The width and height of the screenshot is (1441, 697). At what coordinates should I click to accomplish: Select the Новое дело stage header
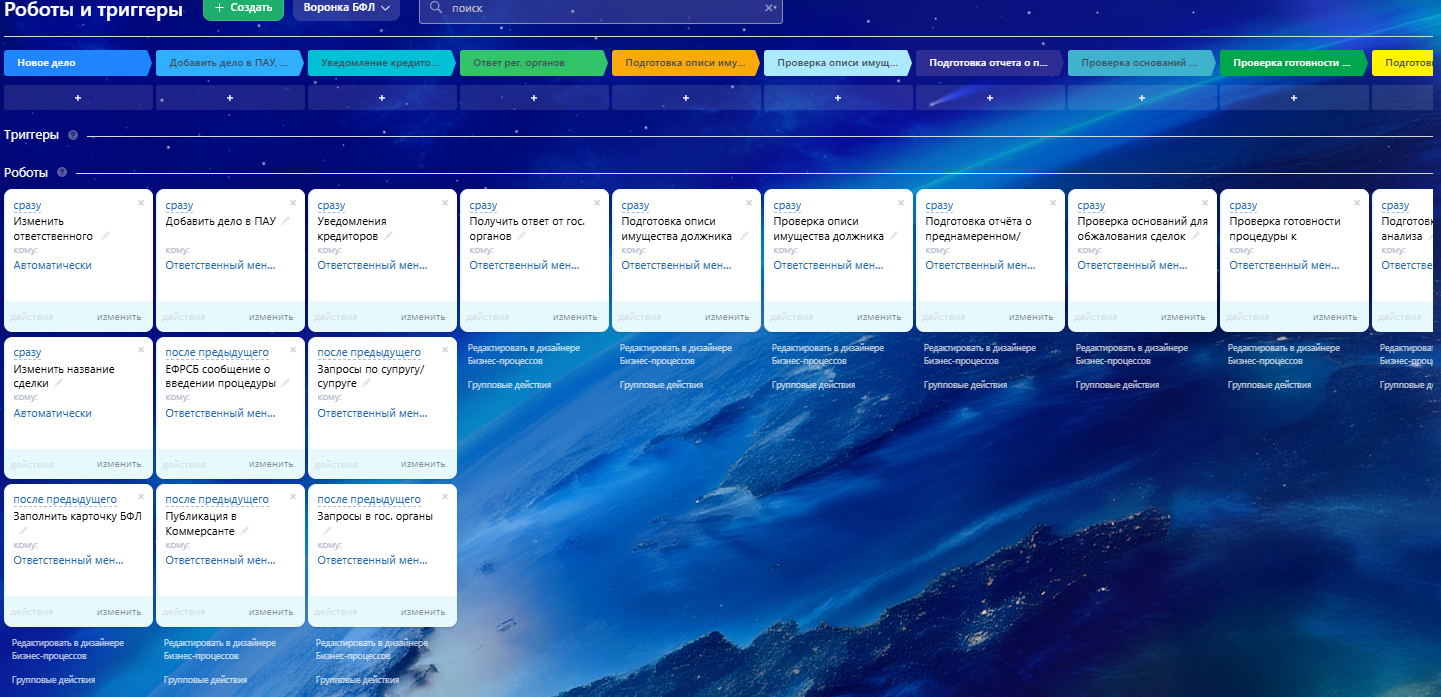coord(77,63)
